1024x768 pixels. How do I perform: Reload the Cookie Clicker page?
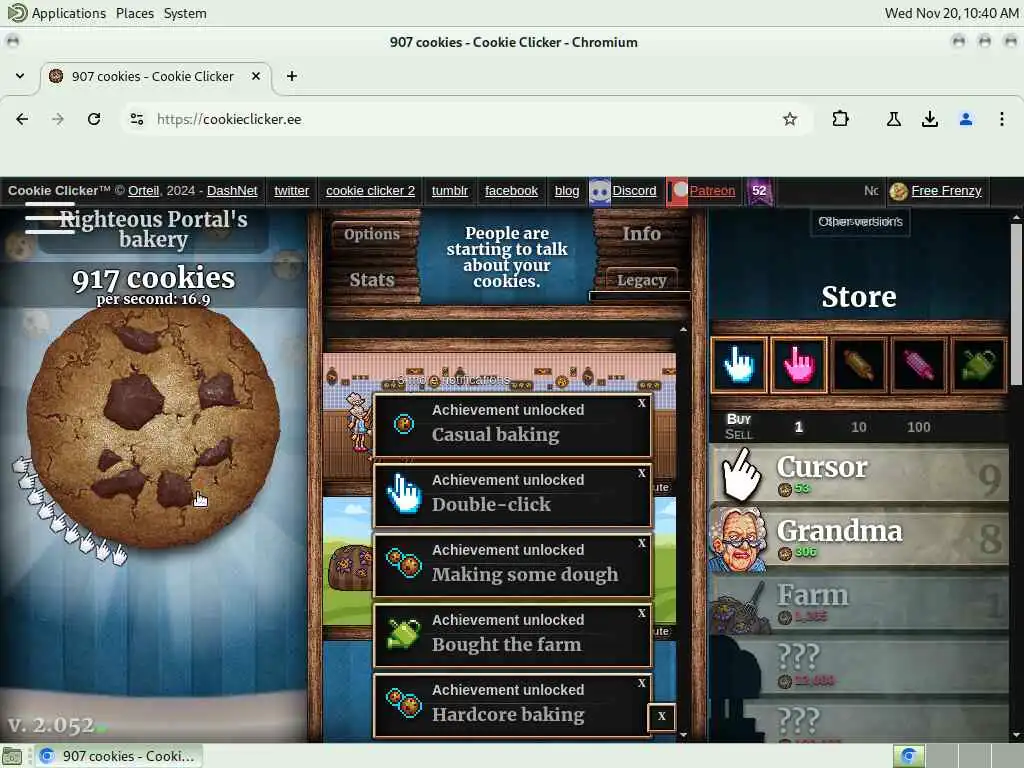(x=94, y=119)
